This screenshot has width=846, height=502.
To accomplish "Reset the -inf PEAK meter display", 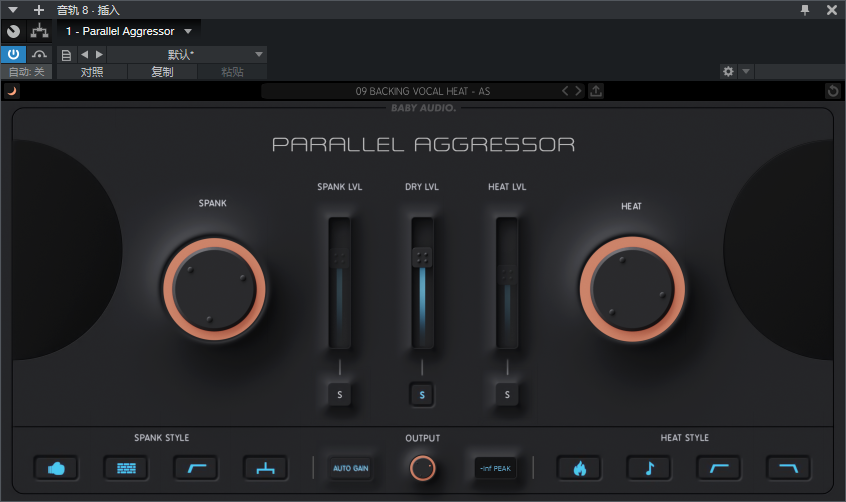I will (495, 468).
